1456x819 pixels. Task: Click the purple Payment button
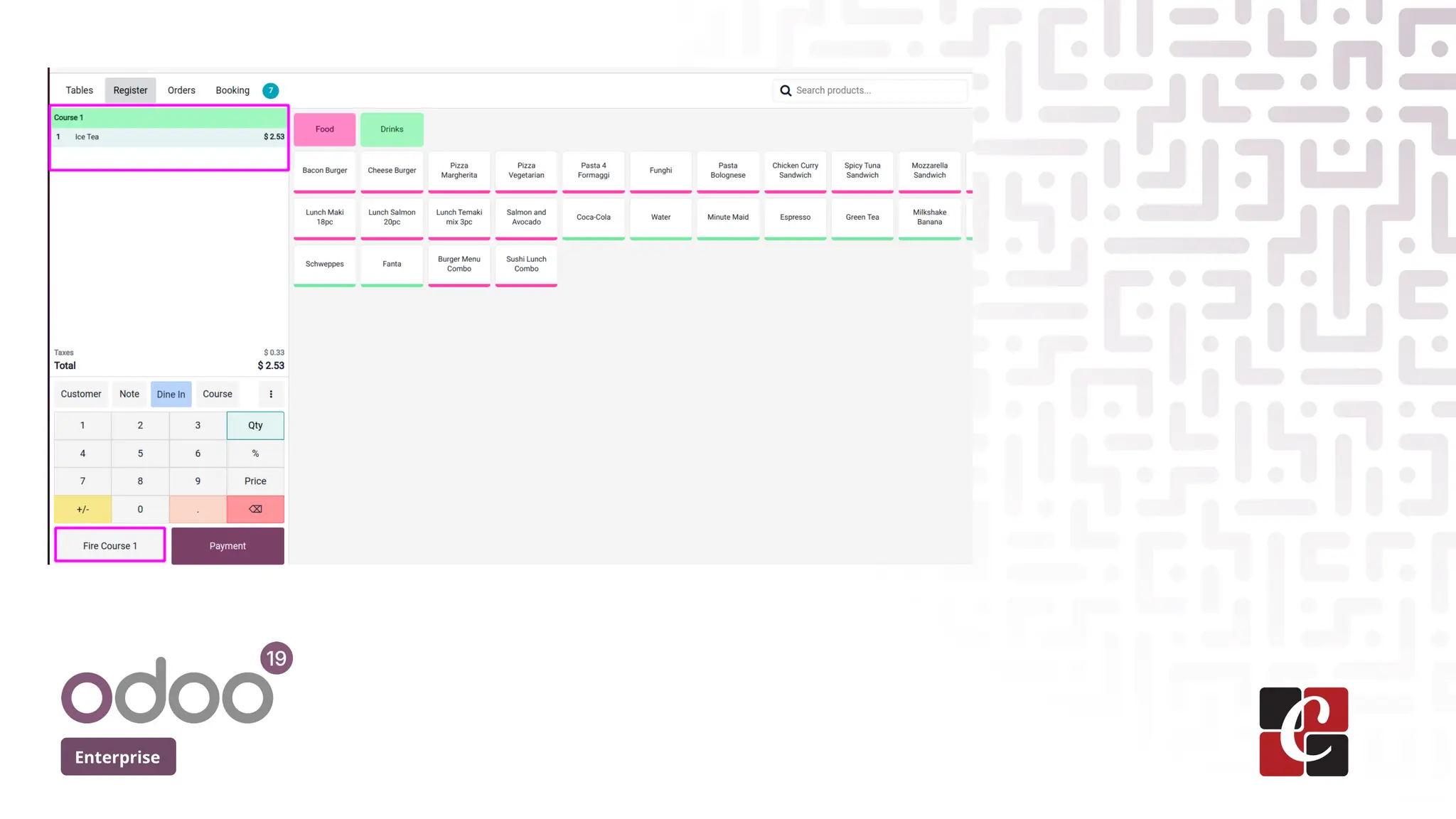(x=227, y=546)
